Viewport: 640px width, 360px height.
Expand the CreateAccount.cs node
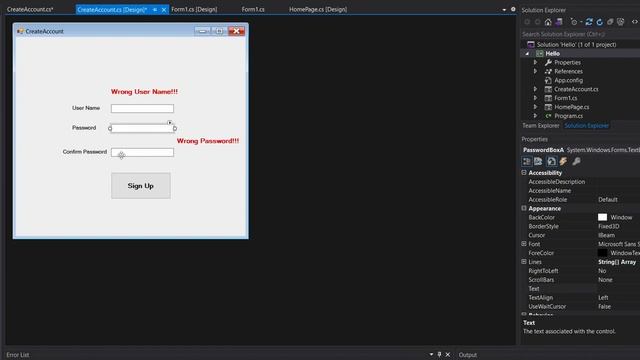pos(536,89)
